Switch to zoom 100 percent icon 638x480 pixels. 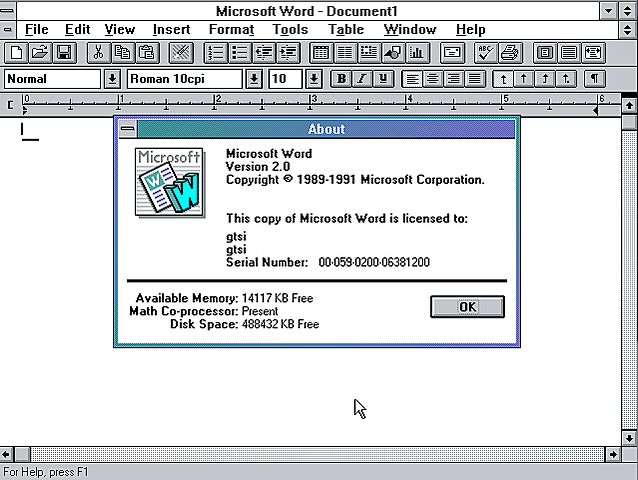point(569,53)
